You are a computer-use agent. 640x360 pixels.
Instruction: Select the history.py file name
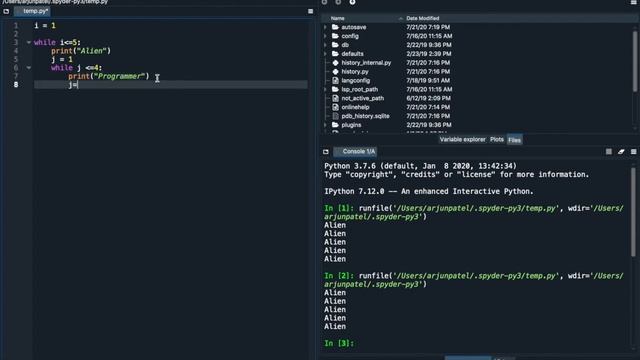tap(355, 72)
